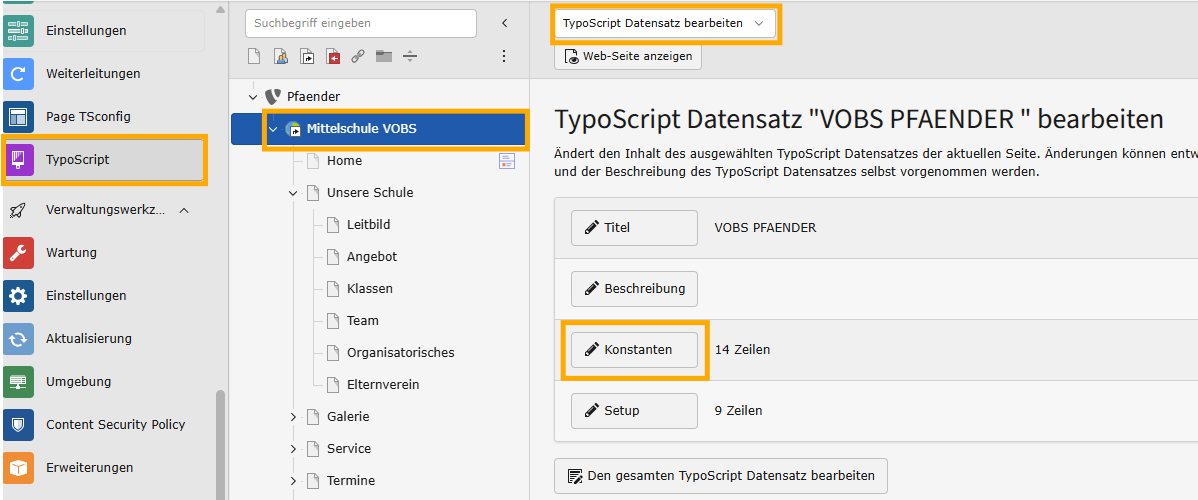The width and height of the screenshot is (1198, 500).
Task: Collapse the page tree panel
Action: (x=504, y=23)
